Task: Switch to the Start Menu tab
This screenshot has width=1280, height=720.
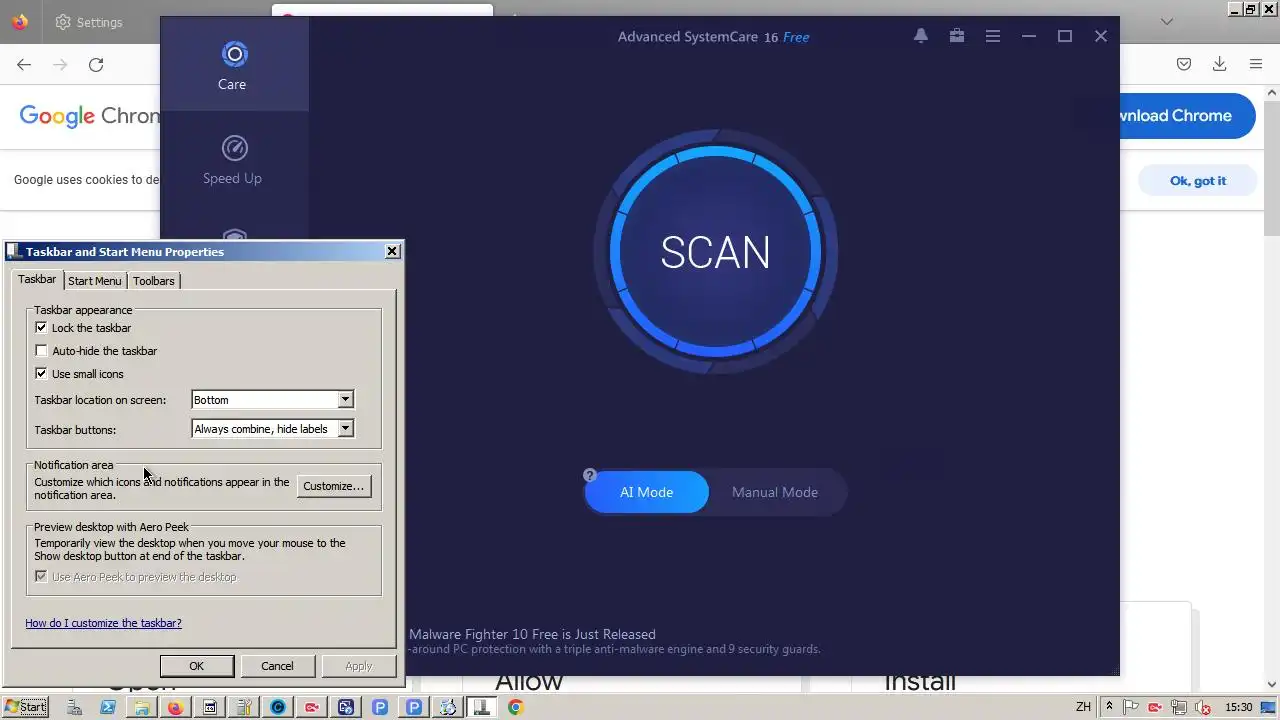Action: pos(95,281)
